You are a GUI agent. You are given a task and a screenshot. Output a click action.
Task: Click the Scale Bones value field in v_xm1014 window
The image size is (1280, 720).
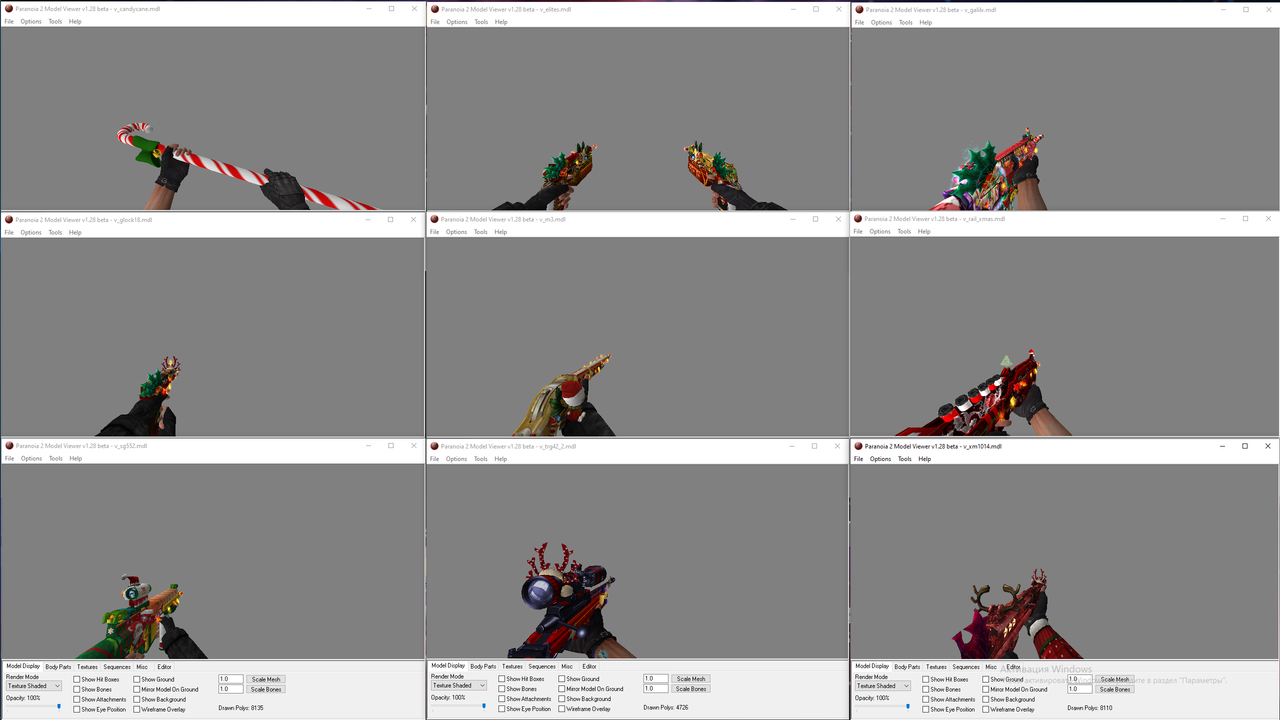point(1080,689)
